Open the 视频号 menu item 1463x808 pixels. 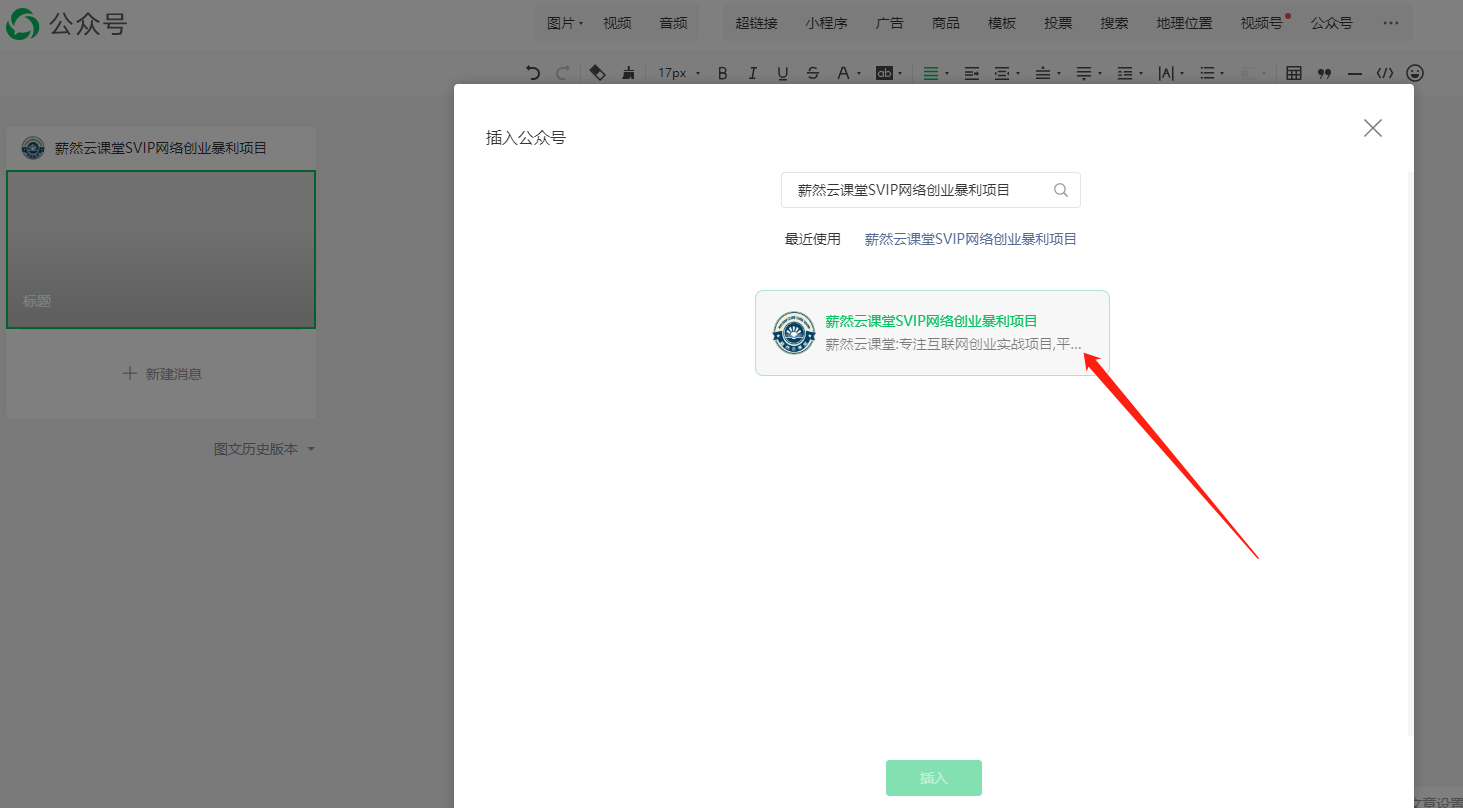[x=1262, y=23]
